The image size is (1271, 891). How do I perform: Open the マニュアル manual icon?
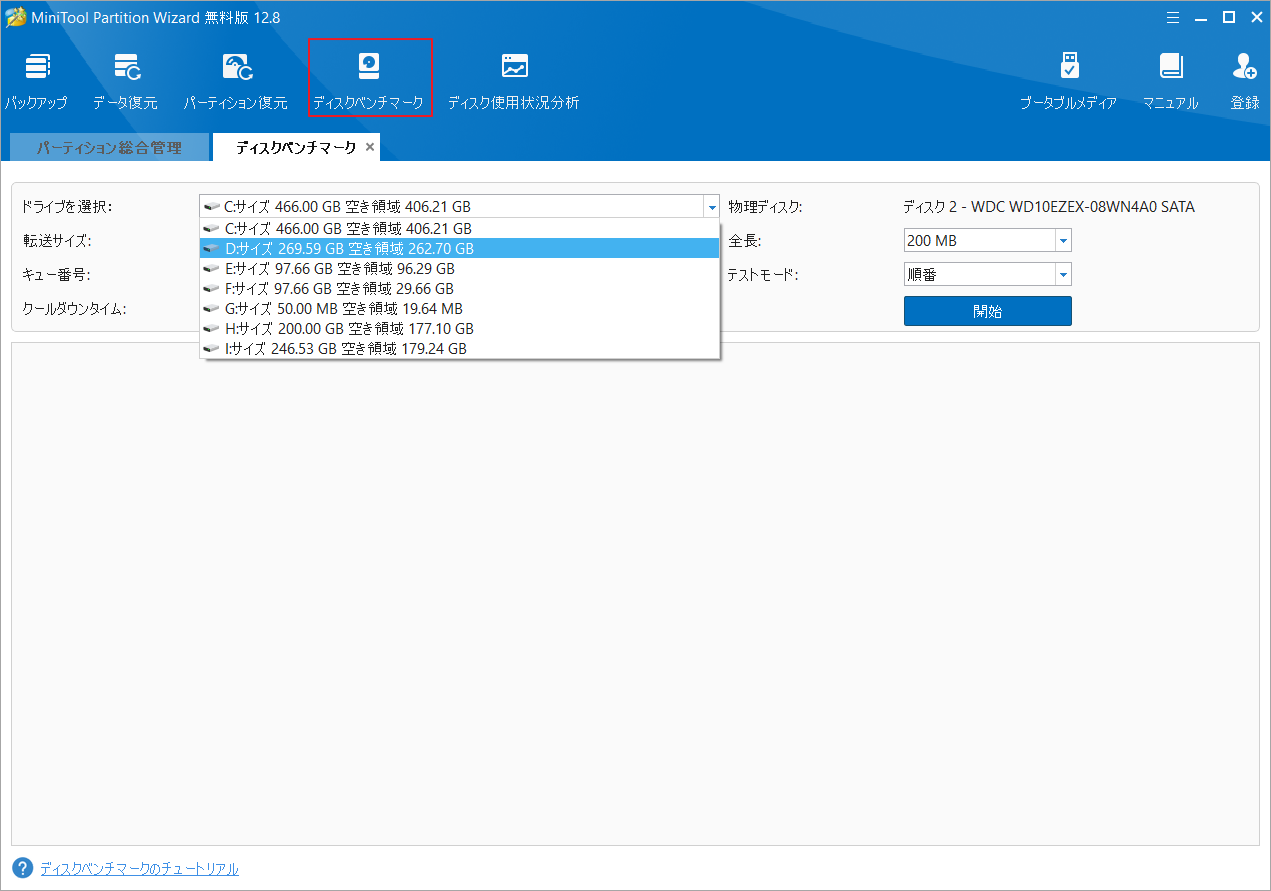pos(1170,81)
